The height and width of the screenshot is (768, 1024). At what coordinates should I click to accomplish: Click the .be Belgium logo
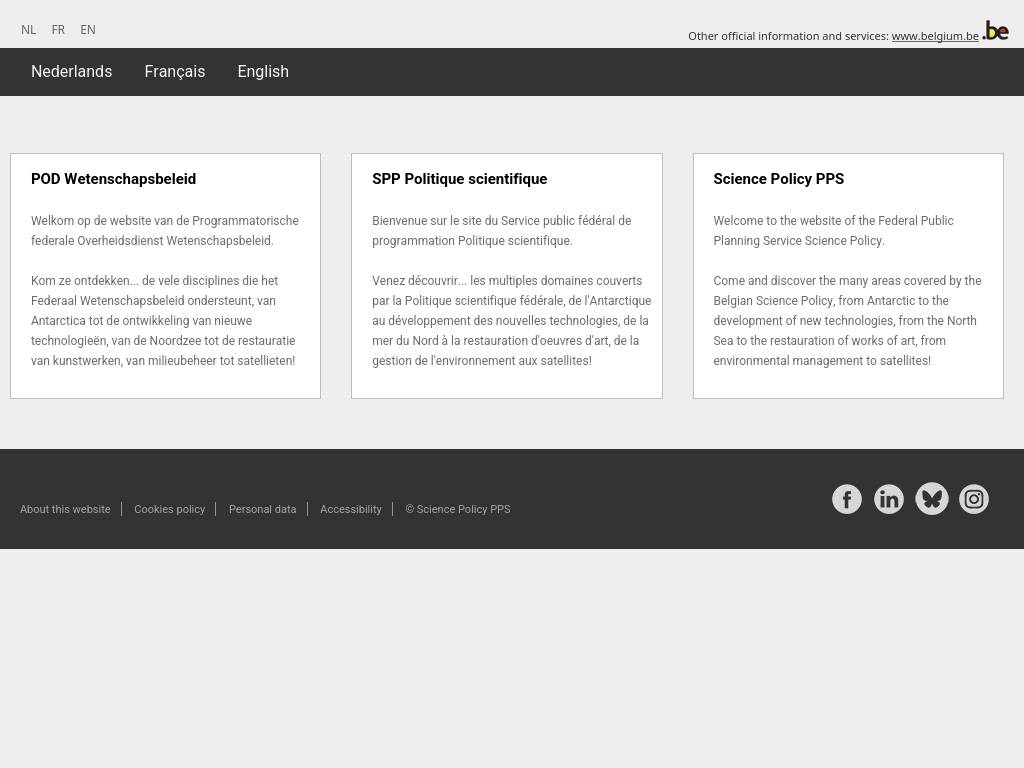point(996,31)
